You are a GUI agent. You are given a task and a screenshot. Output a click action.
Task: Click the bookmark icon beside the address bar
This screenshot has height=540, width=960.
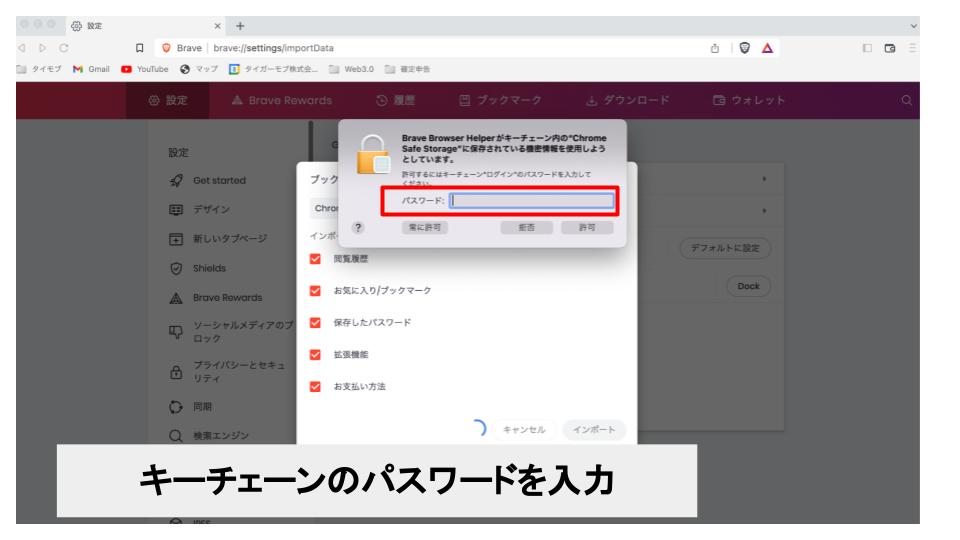[x=140, y=48]
